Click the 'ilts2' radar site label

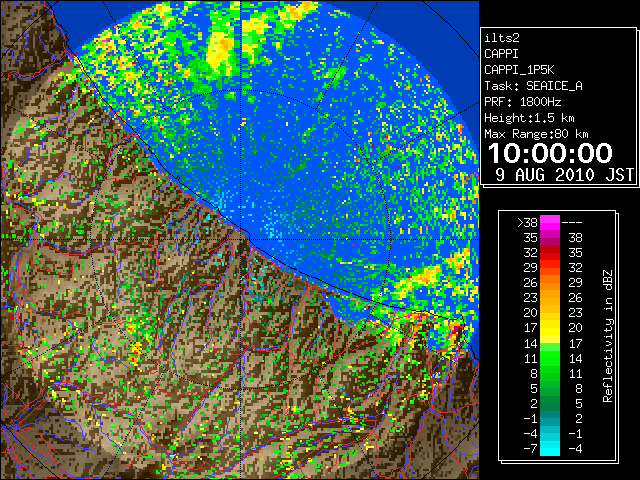(x=502, y=38)
